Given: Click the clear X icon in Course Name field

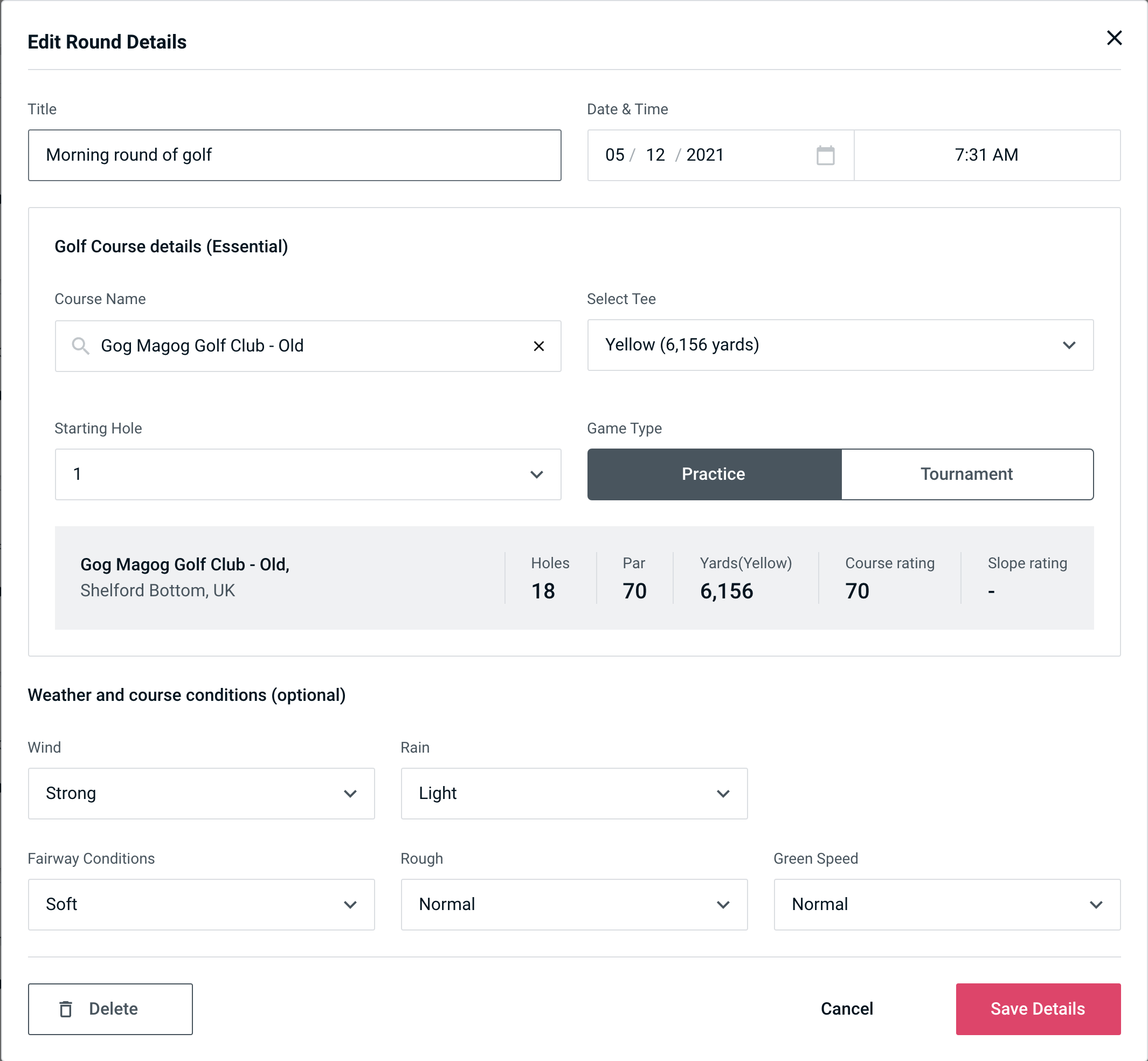Looking at the screenshot, I should (539, 346).
